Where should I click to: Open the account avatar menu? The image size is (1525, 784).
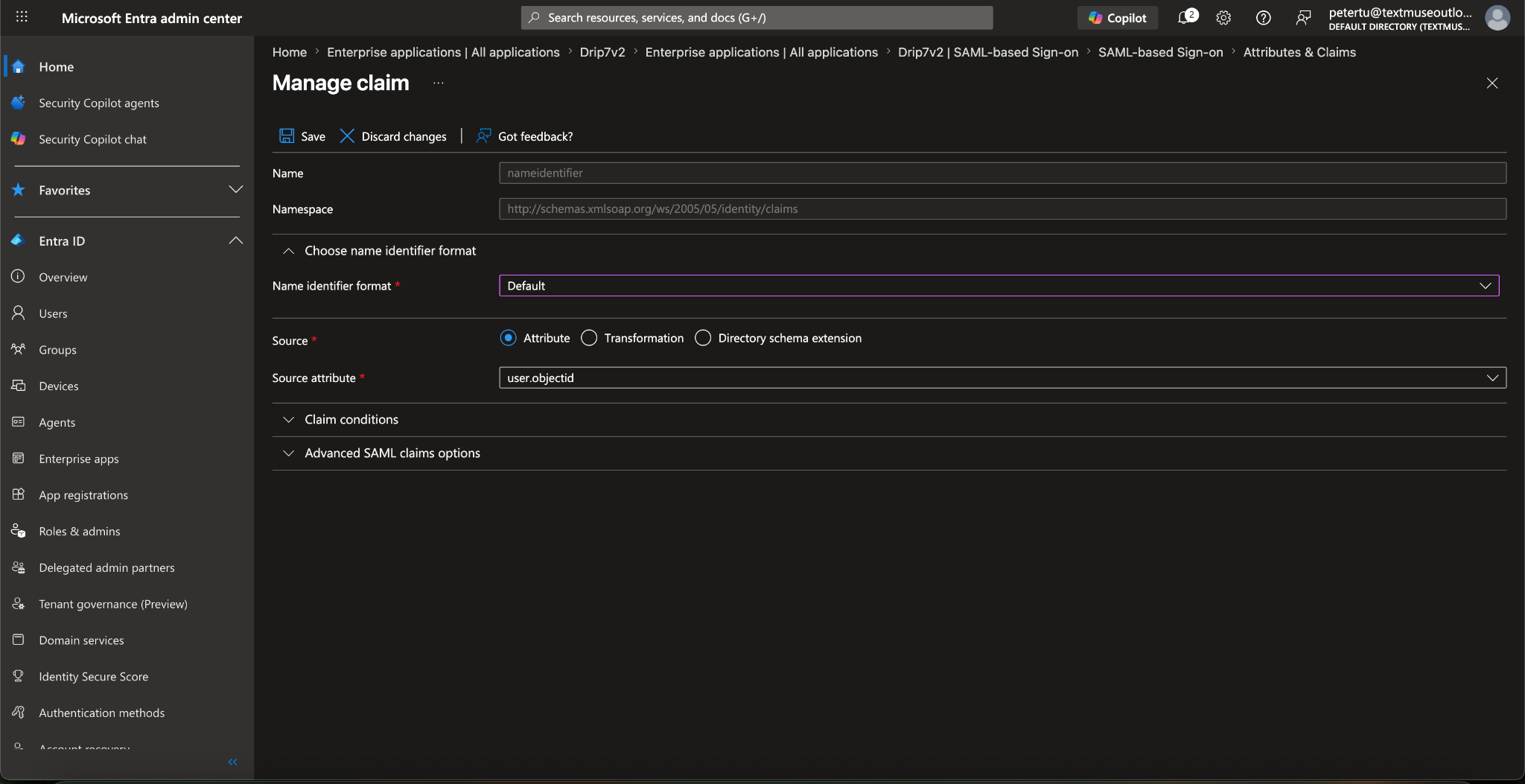point(1497,17)
